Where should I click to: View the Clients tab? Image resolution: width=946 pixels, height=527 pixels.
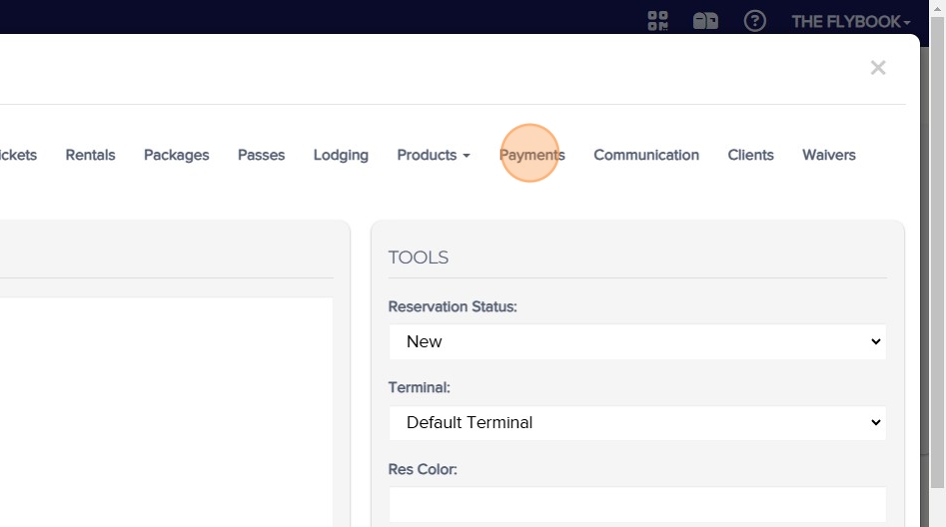(x=751, y=155)
